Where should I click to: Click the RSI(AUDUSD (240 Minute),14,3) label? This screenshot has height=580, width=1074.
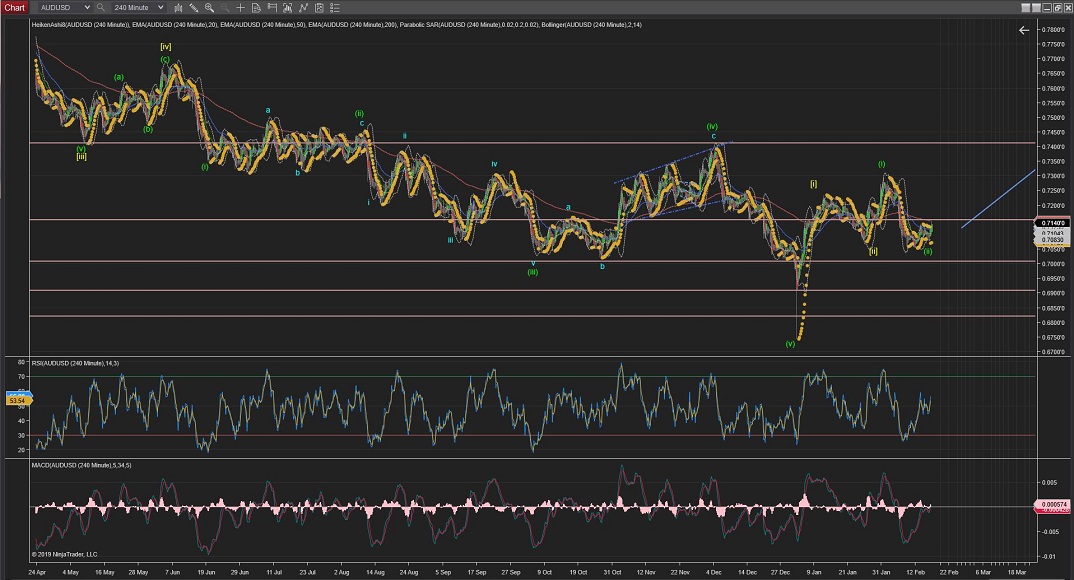[75, 363]
